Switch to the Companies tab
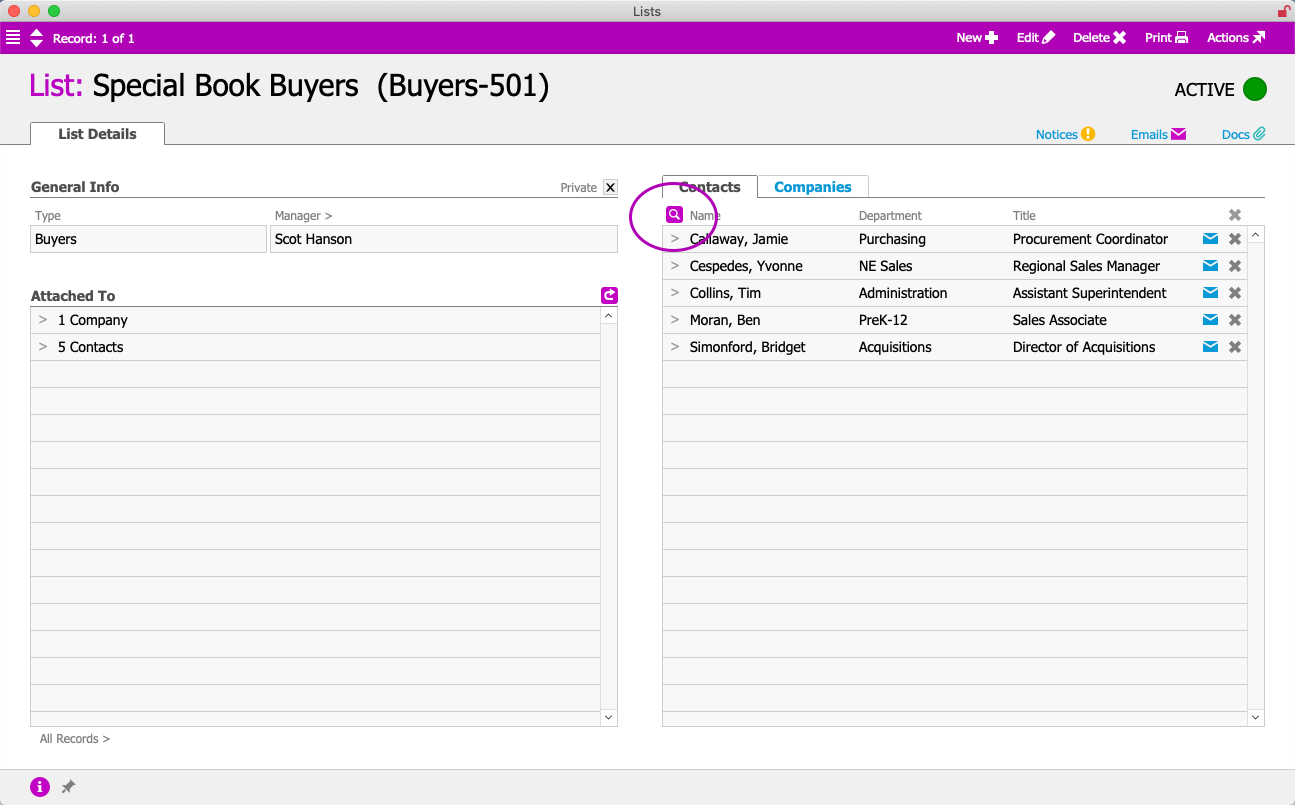 pos(813,187)
